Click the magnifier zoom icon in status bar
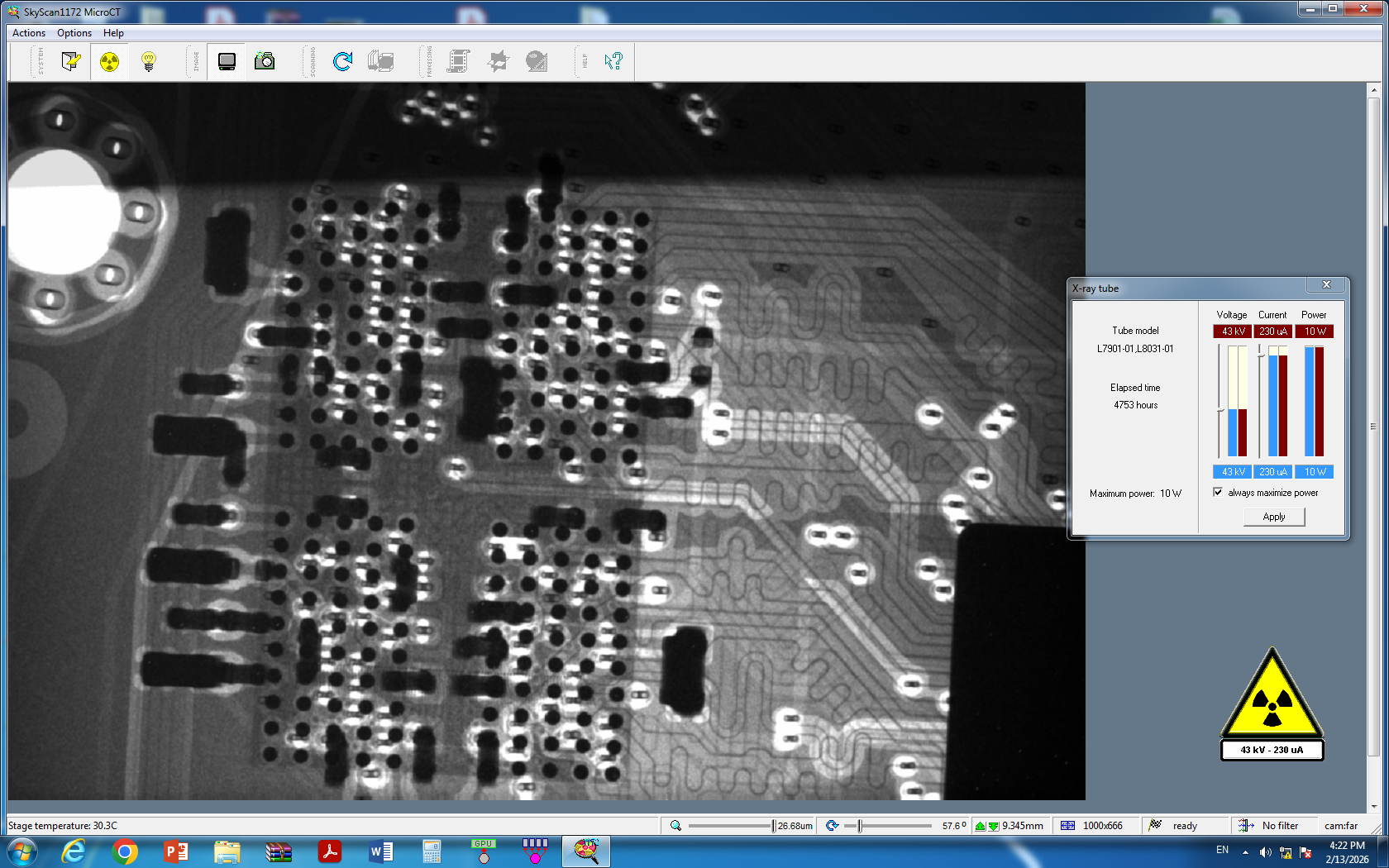This screenshot has width=1389, height=868. [x=675, y=826]
